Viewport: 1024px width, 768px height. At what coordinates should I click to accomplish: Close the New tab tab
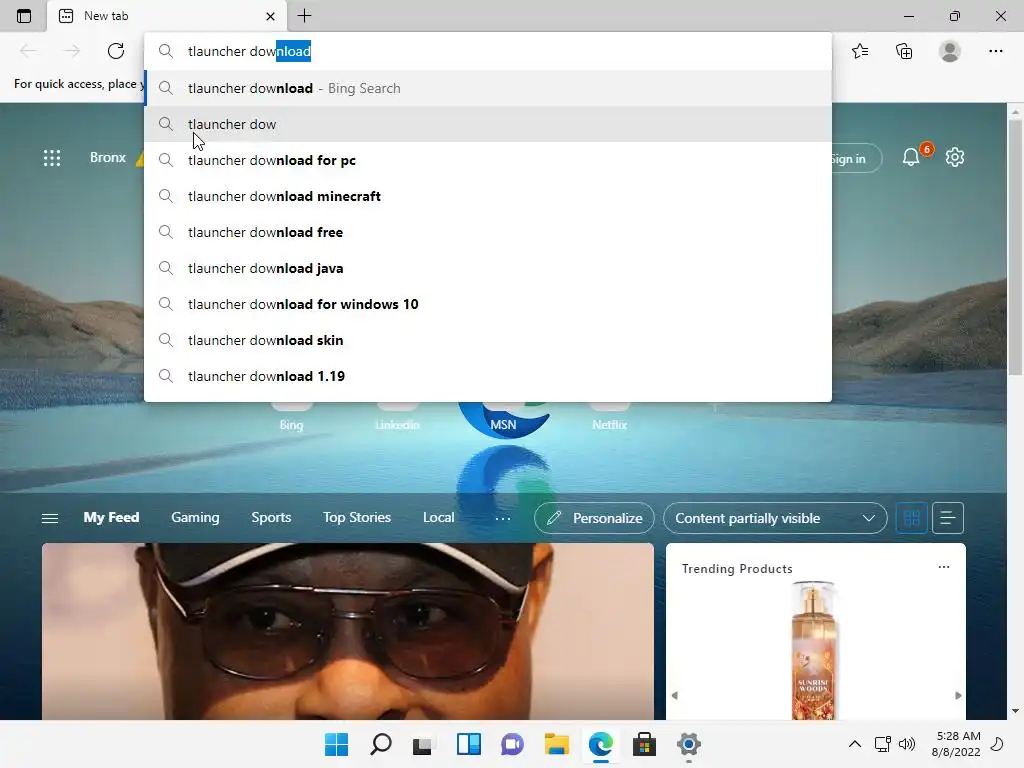(270, 16)
